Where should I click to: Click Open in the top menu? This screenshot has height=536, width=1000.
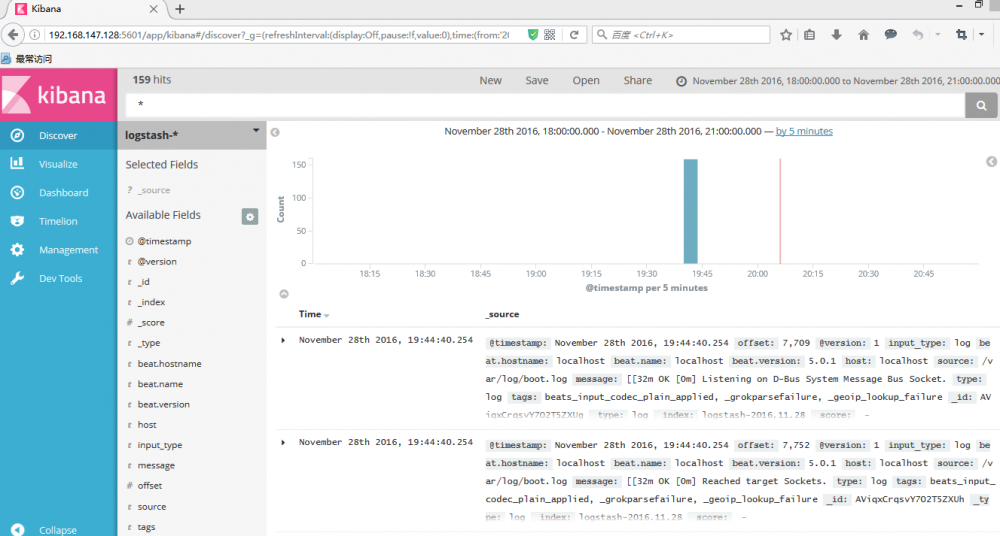[x=585, y=80]
